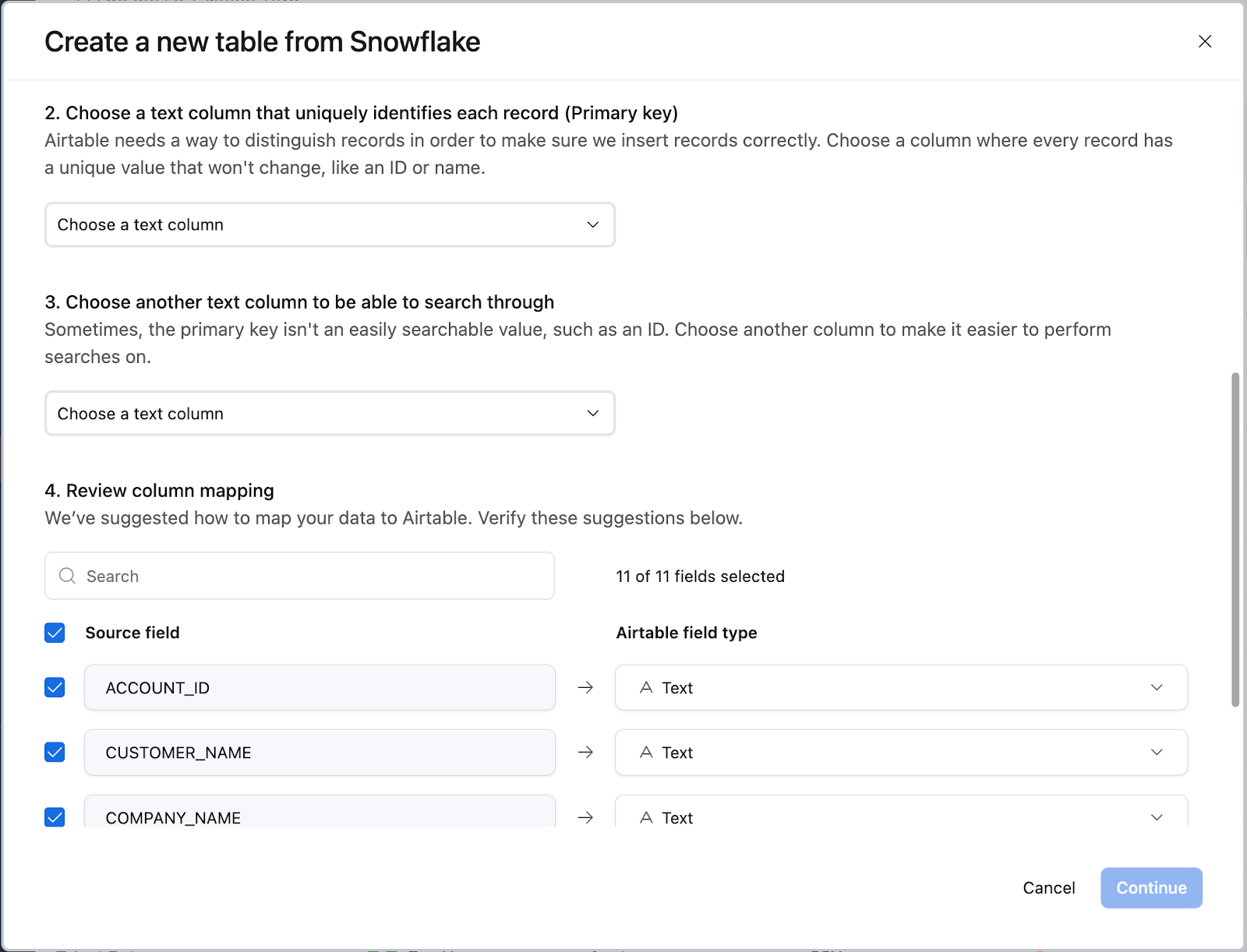Click the arrow icon next to ACCOUNT_ID

click(x=585, y=687)
